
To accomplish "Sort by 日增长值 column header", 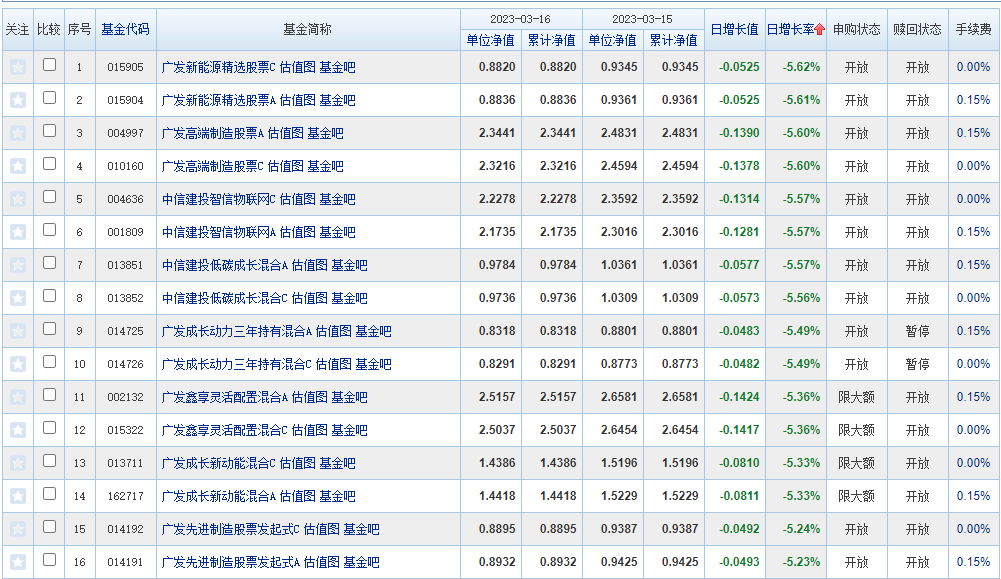I will (734, 29).
